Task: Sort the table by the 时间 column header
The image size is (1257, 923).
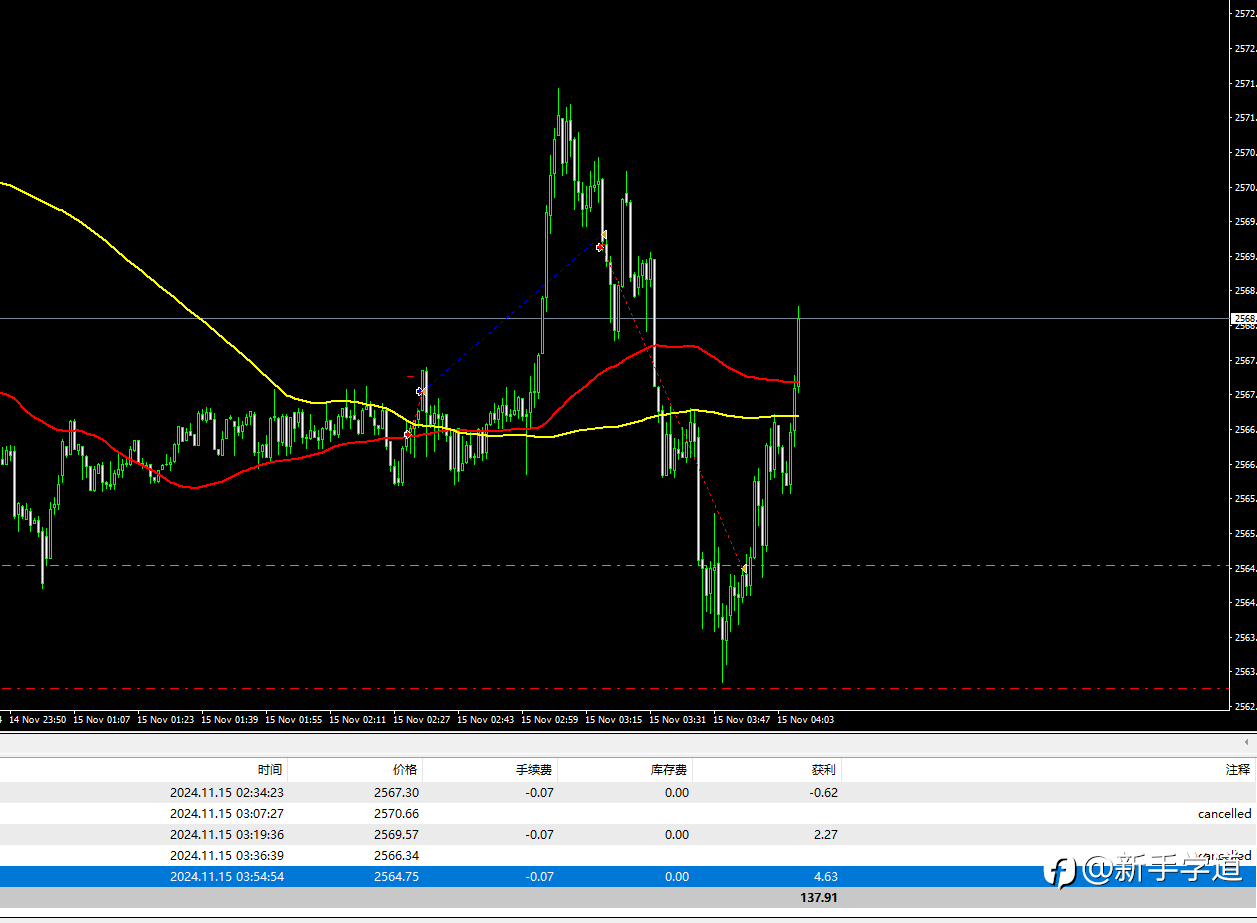Action: tap(269, 770)
